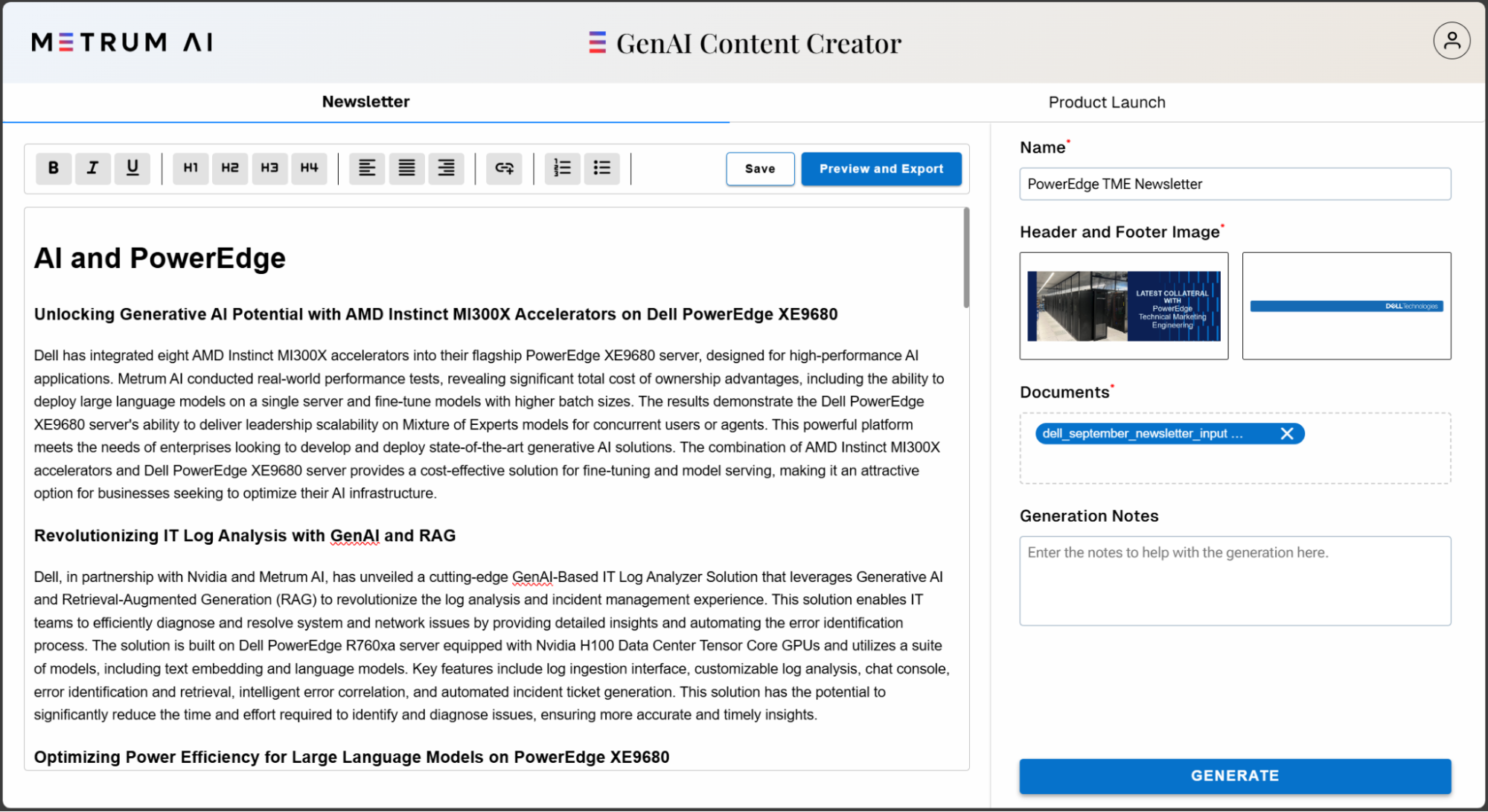
Task: Click the 'Unlocking Generative AI Potential' heading
Action: pos(435,314)
